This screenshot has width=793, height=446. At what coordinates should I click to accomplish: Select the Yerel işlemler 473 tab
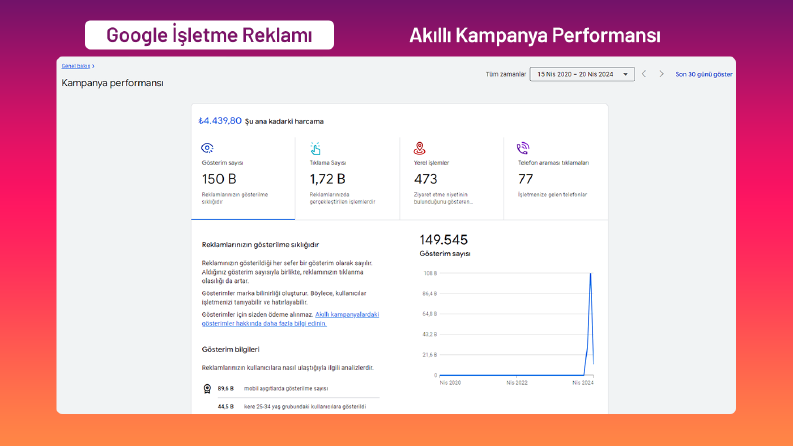[x=452, y=178]
